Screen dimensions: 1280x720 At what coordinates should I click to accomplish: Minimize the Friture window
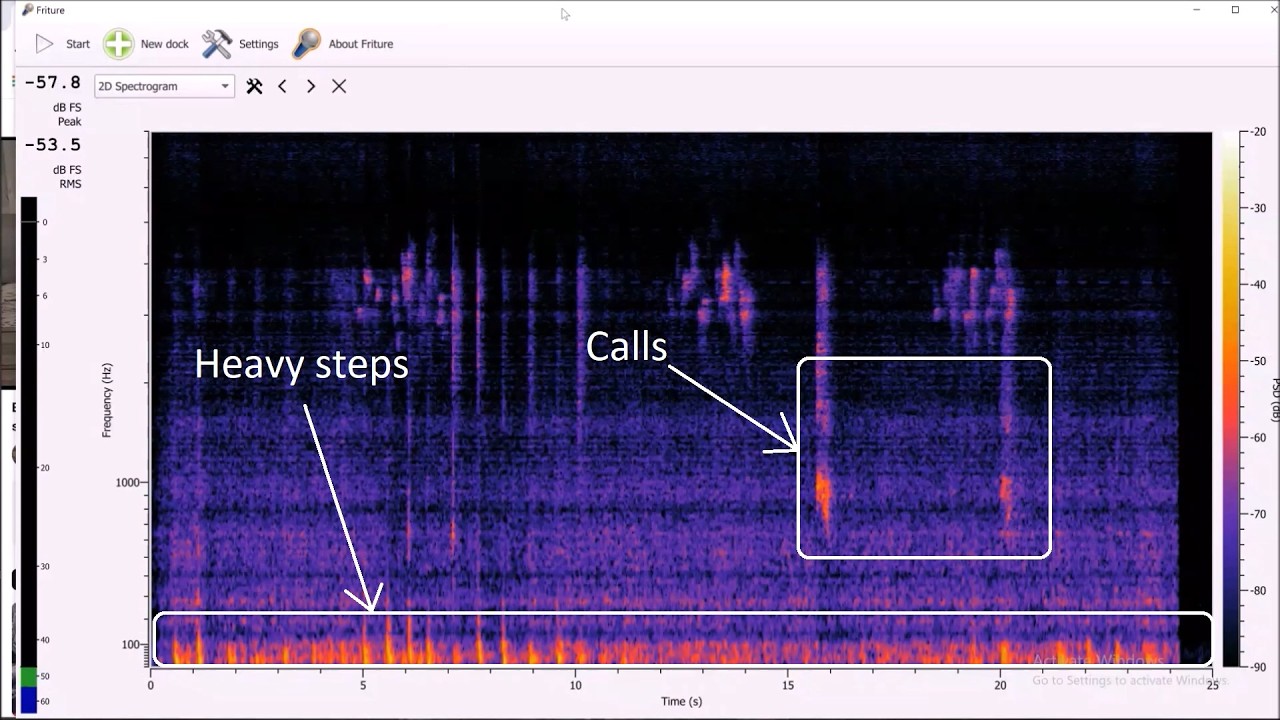(x=1197, y=10)
